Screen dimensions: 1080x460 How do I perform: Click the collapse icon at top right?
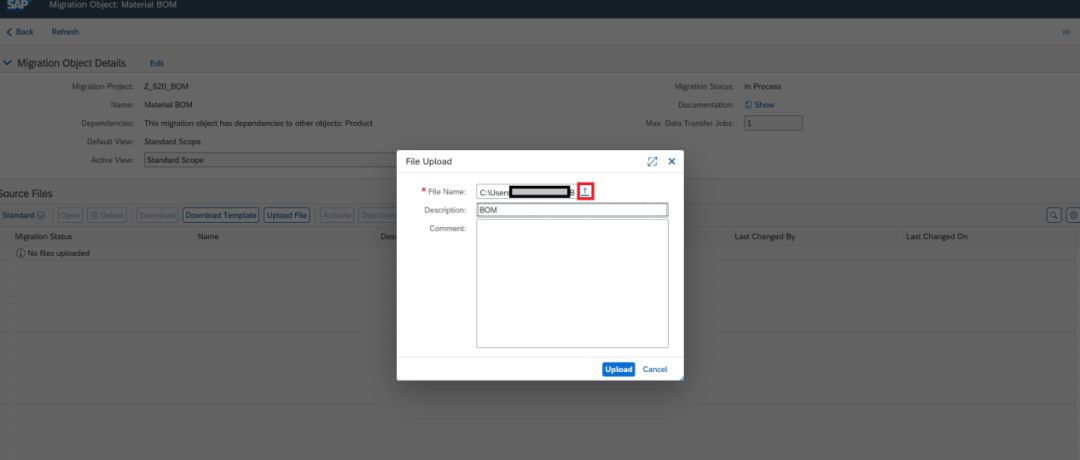pyautogui.click(x=1066, y=32)
